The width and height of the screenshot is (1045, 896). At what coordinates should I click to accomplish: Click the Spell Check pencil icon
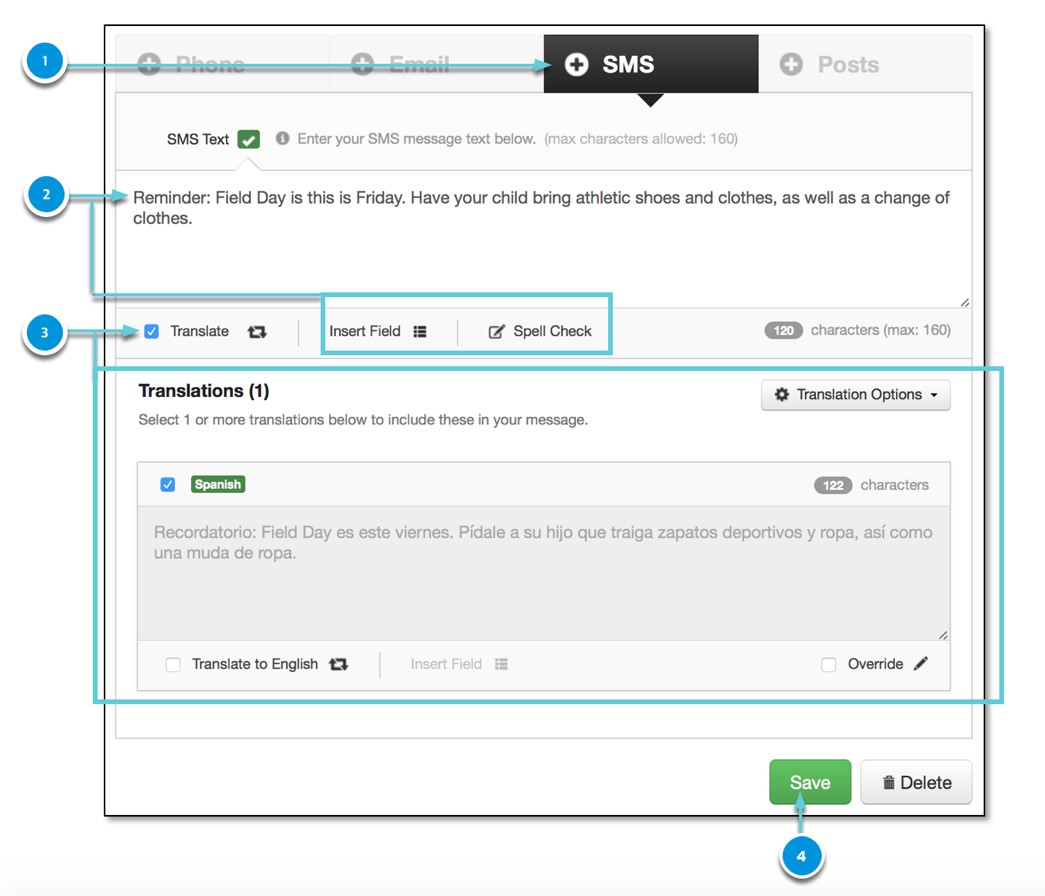pos(496,332)
